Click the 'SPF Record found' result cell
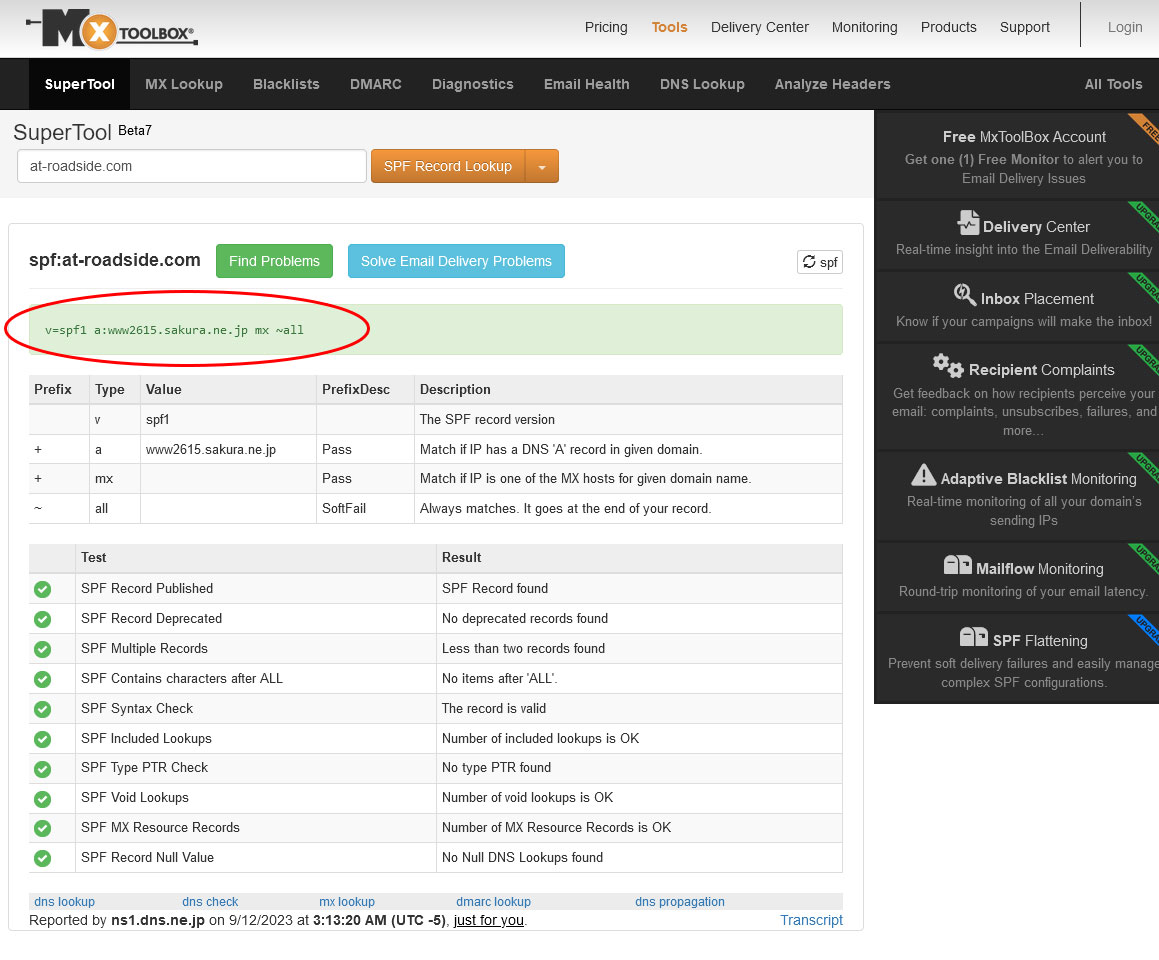 639,589
